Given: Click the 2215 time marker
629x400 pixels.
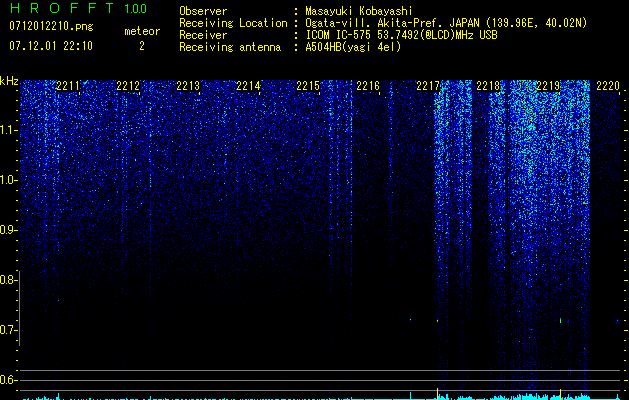Looking at the screenshot, I should (308, 86).
